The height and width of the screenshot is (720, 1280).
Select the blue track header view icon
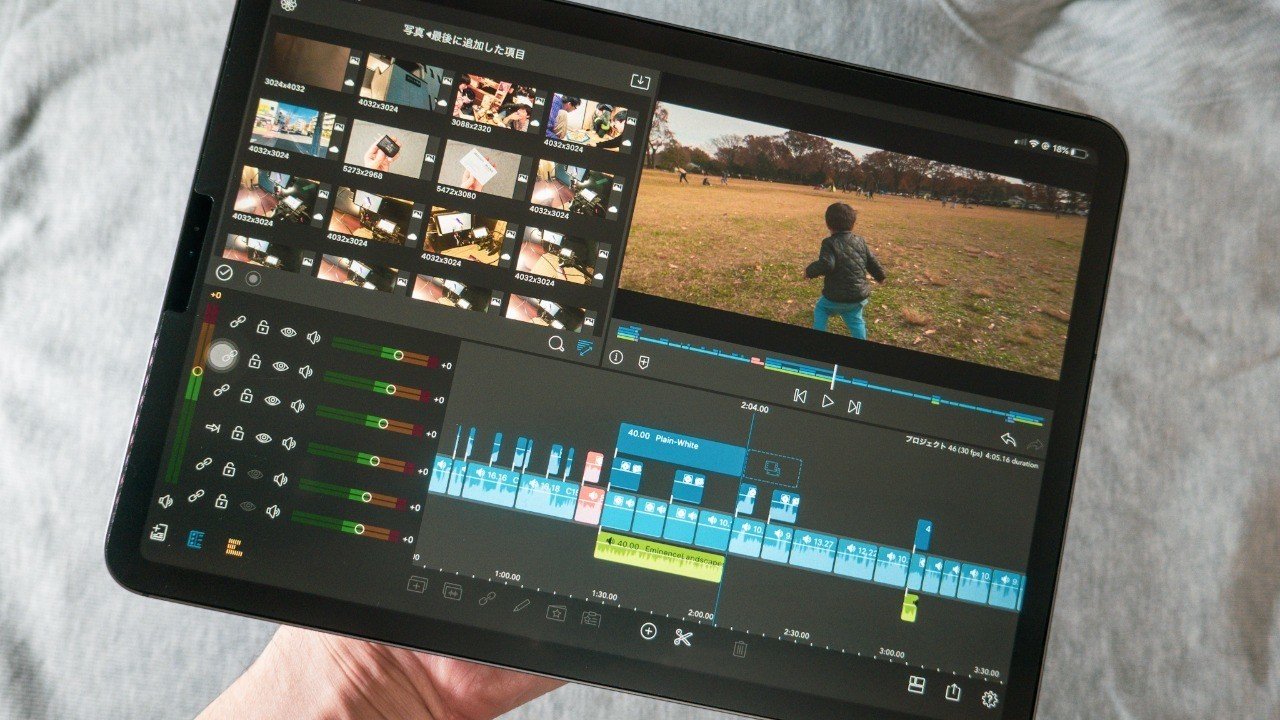tap(196, 539)
